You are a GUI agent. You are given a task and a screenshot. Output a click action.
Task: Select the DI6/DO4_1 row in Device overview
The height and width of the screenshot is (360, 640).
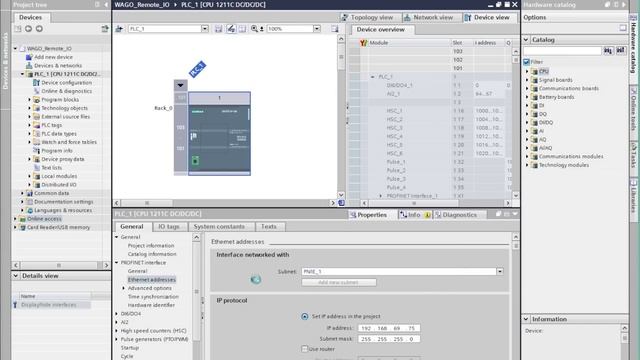(429, 85)
